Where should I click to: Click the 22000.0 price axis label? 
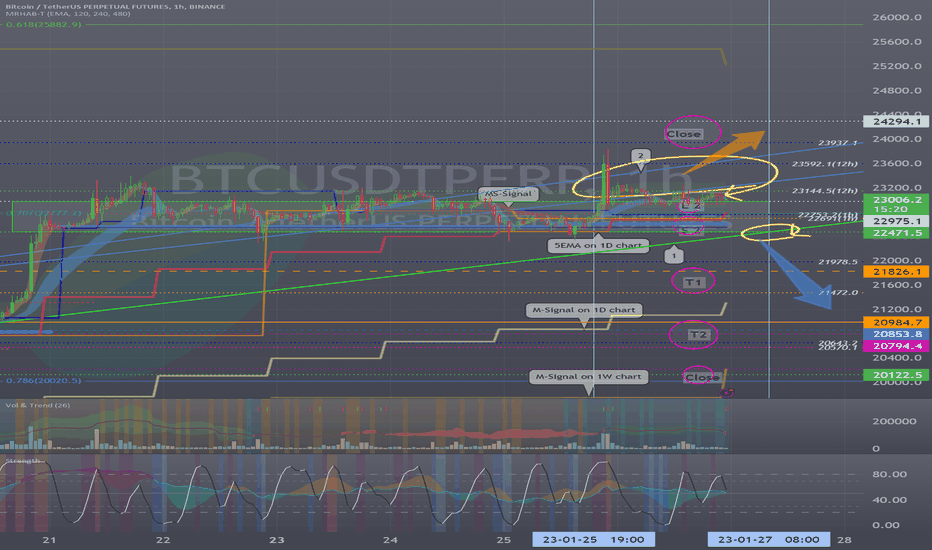click(x=896, y=260)
